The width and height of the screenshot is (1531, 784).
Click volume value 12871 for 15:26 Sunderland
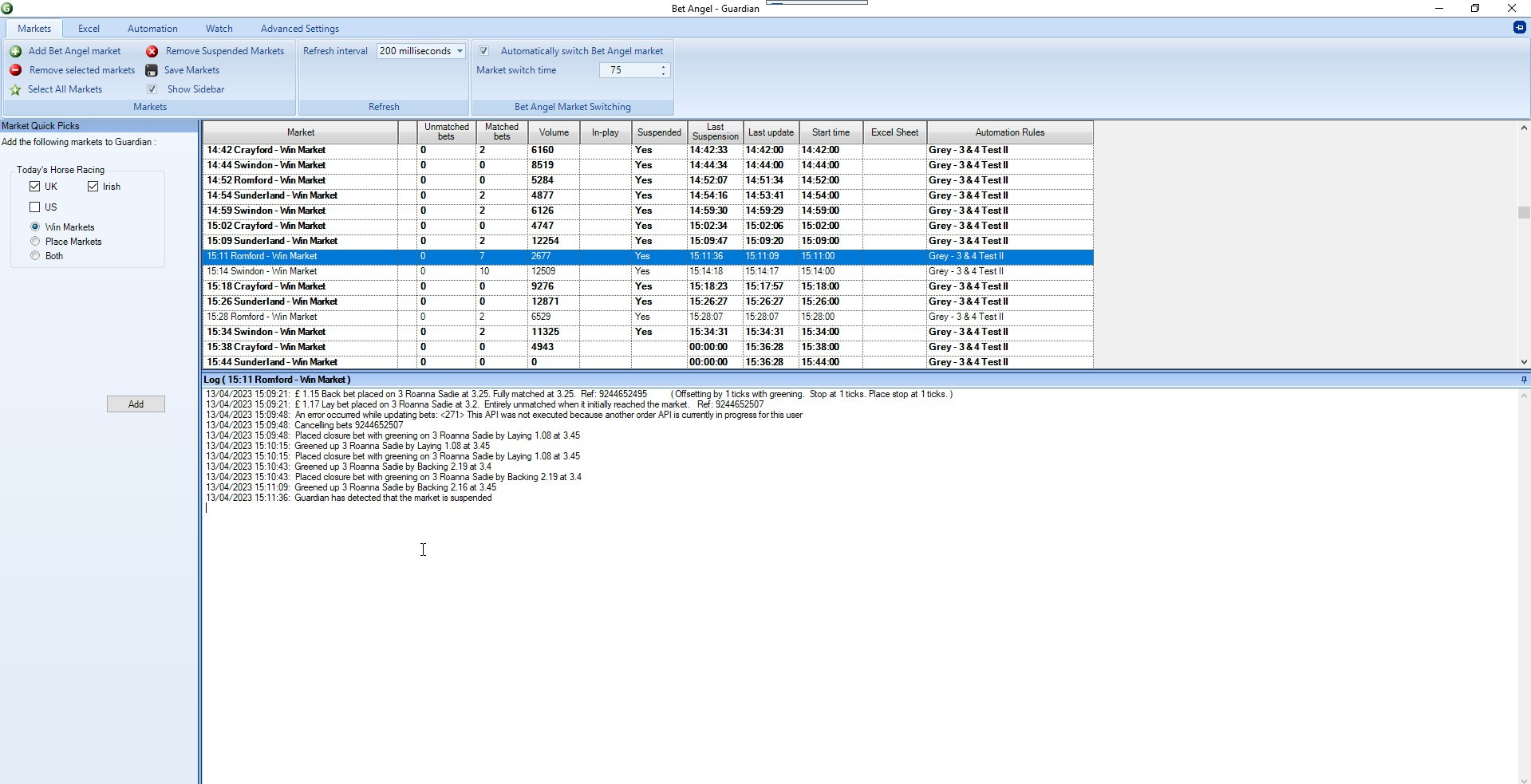(x=545, y=301)
